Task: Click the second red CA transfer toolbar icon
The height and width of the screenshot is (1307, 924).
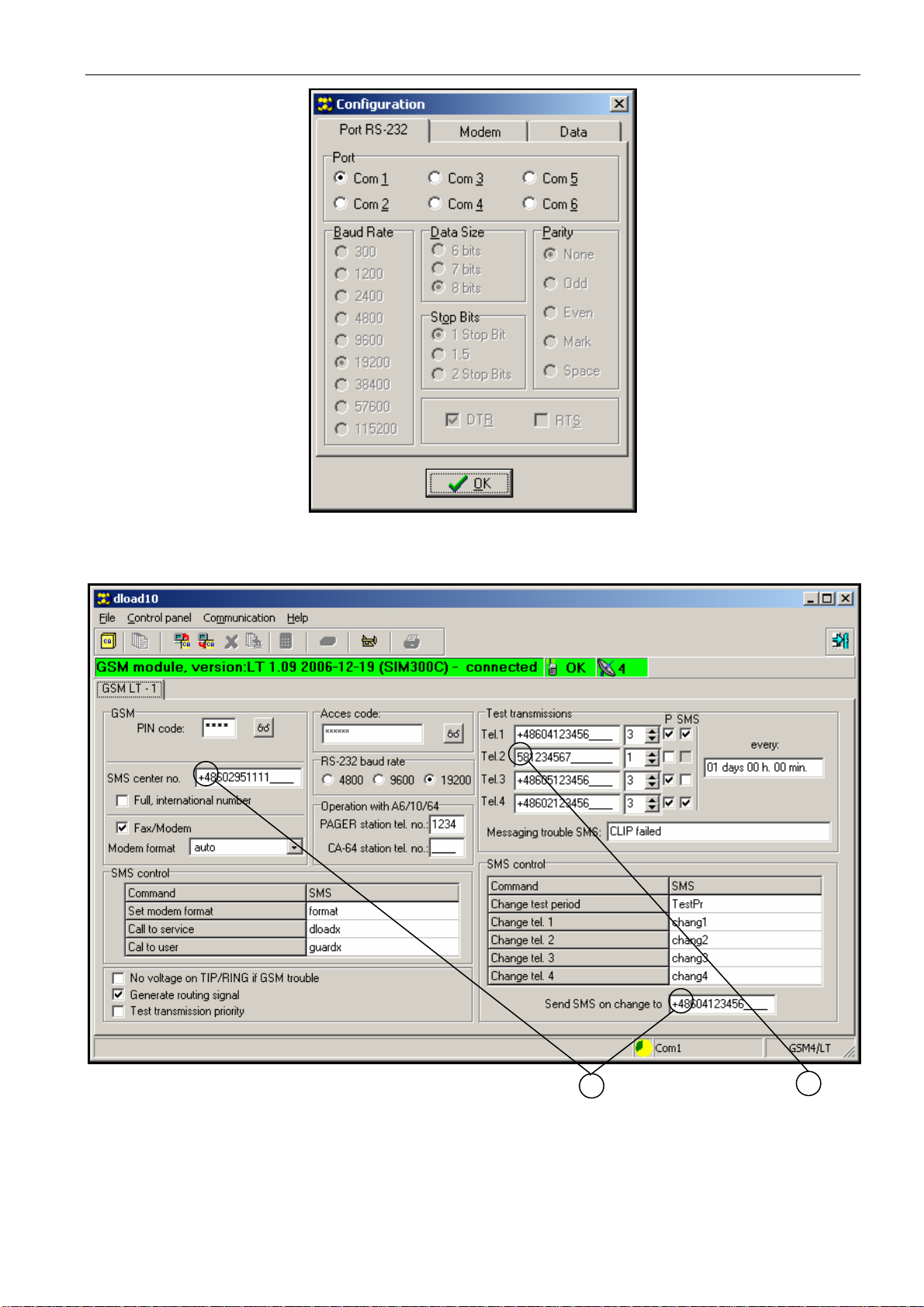Action: (206, 641)
